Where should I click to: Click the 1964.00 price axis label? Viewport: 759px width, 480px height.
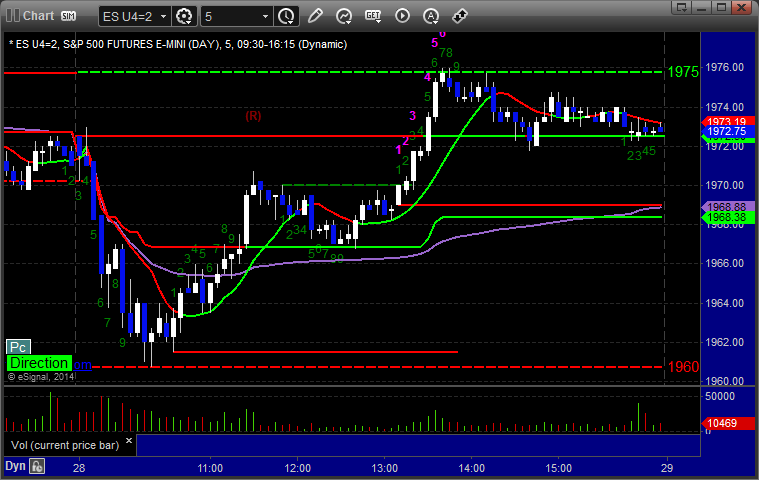tap(725, 303)
